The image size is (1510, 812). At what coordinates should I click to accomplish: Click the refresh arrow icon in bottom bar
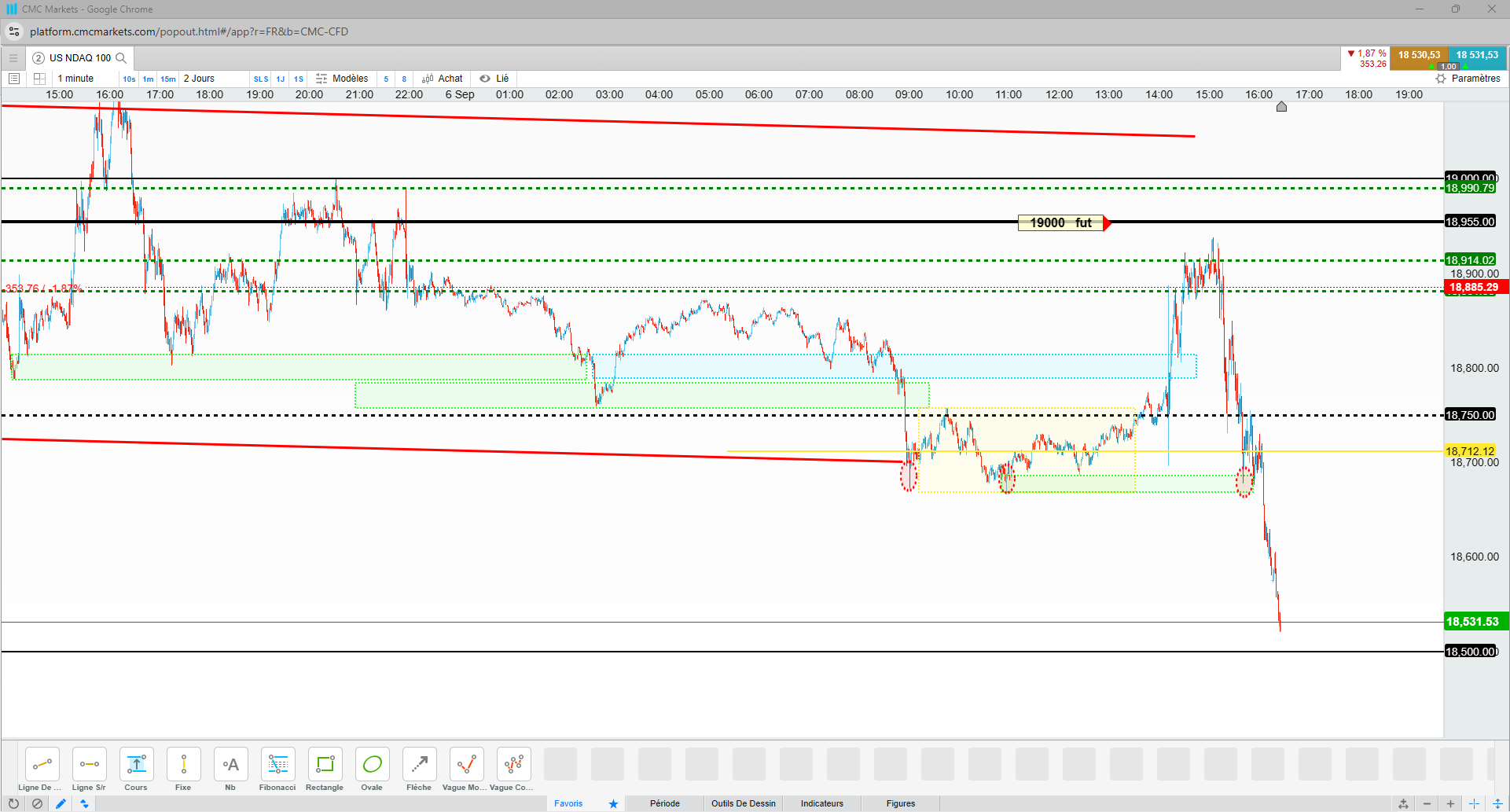coord(13,803)
